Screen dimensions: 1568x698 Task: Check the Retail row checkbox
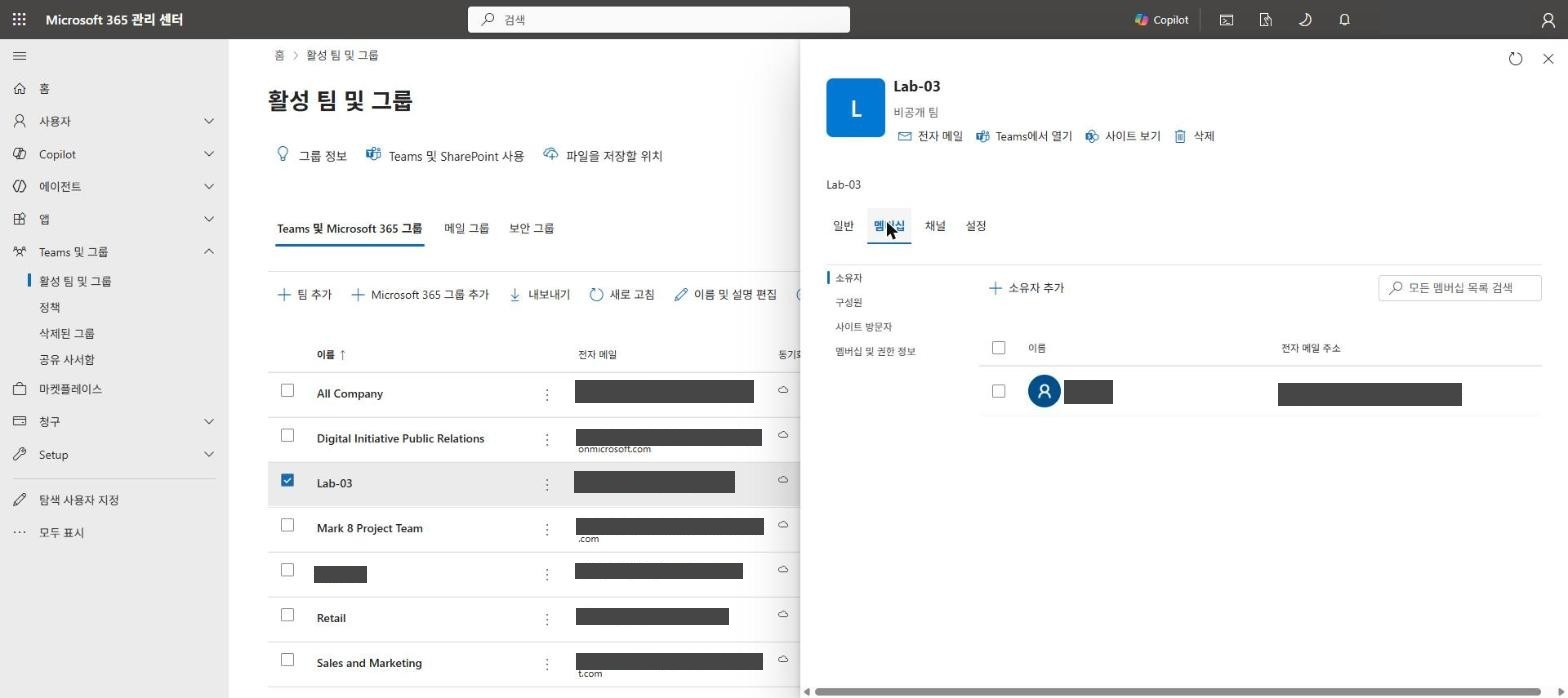(287, 615)
